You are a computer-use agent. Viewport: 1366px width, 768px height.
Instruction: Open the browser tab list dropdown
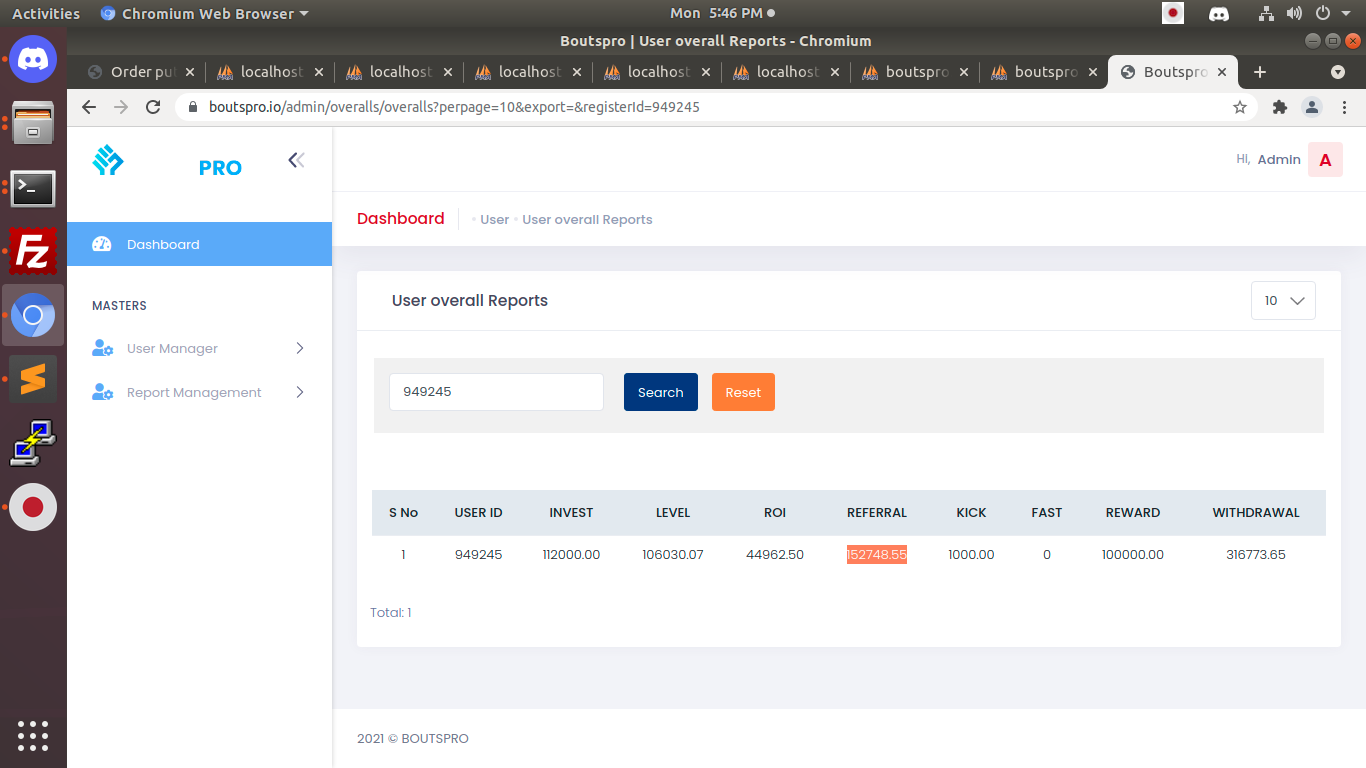point(1338,72)
